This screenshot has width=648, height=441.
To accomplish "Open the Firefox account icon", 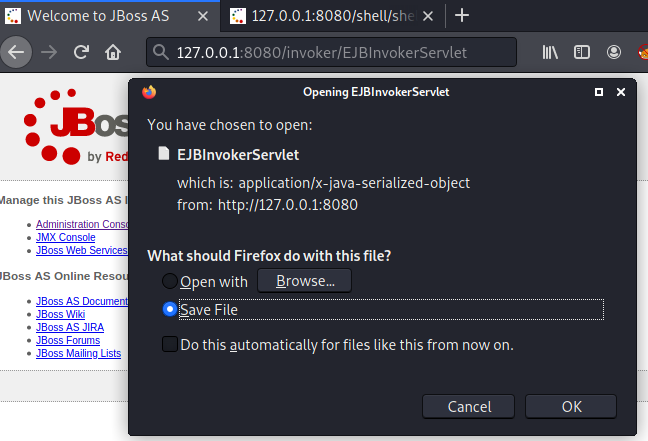I will [x=614, y=52].
